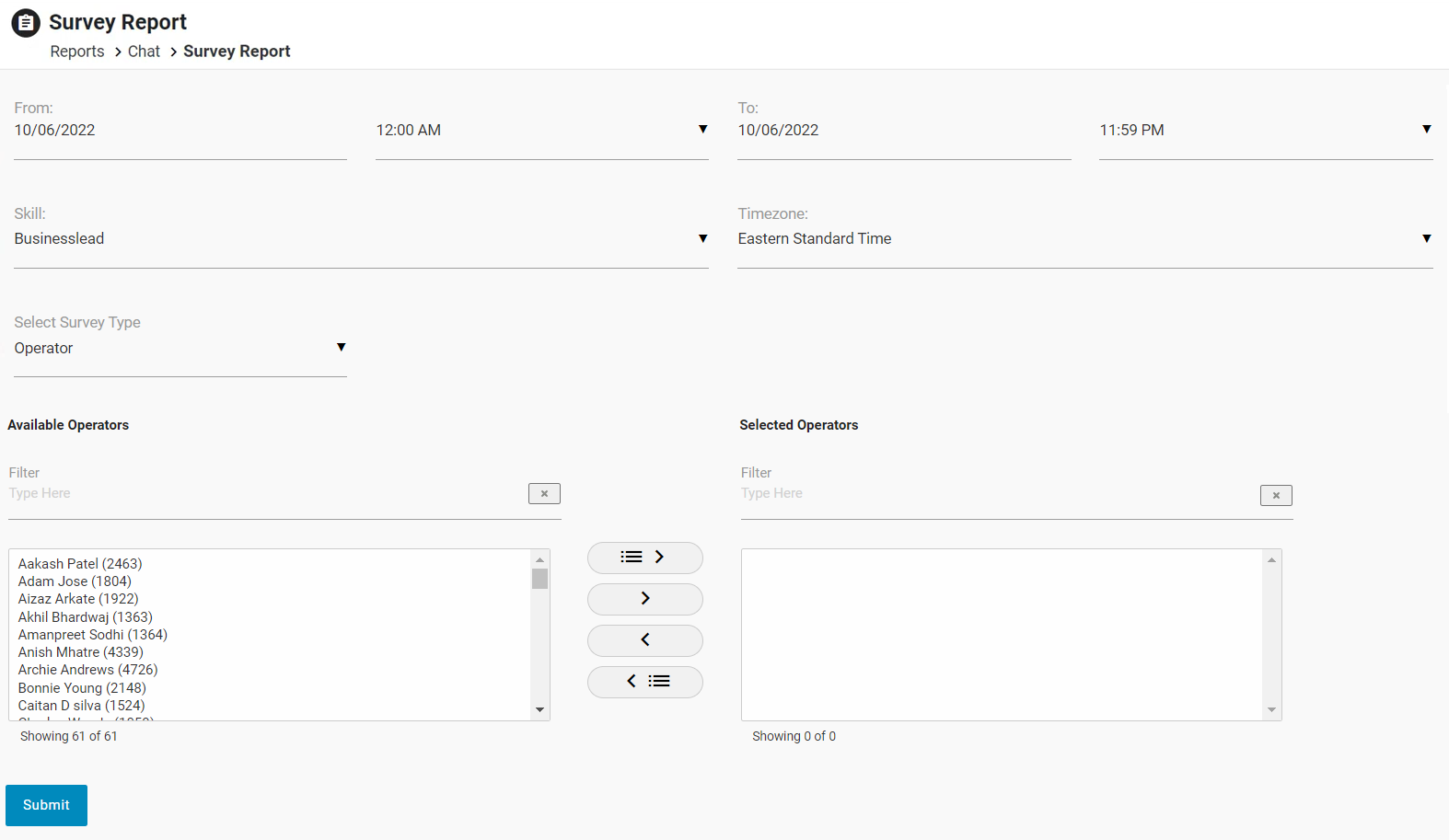
Task: Click the Survey Report clipboard icon
Action: pos(25,23)
